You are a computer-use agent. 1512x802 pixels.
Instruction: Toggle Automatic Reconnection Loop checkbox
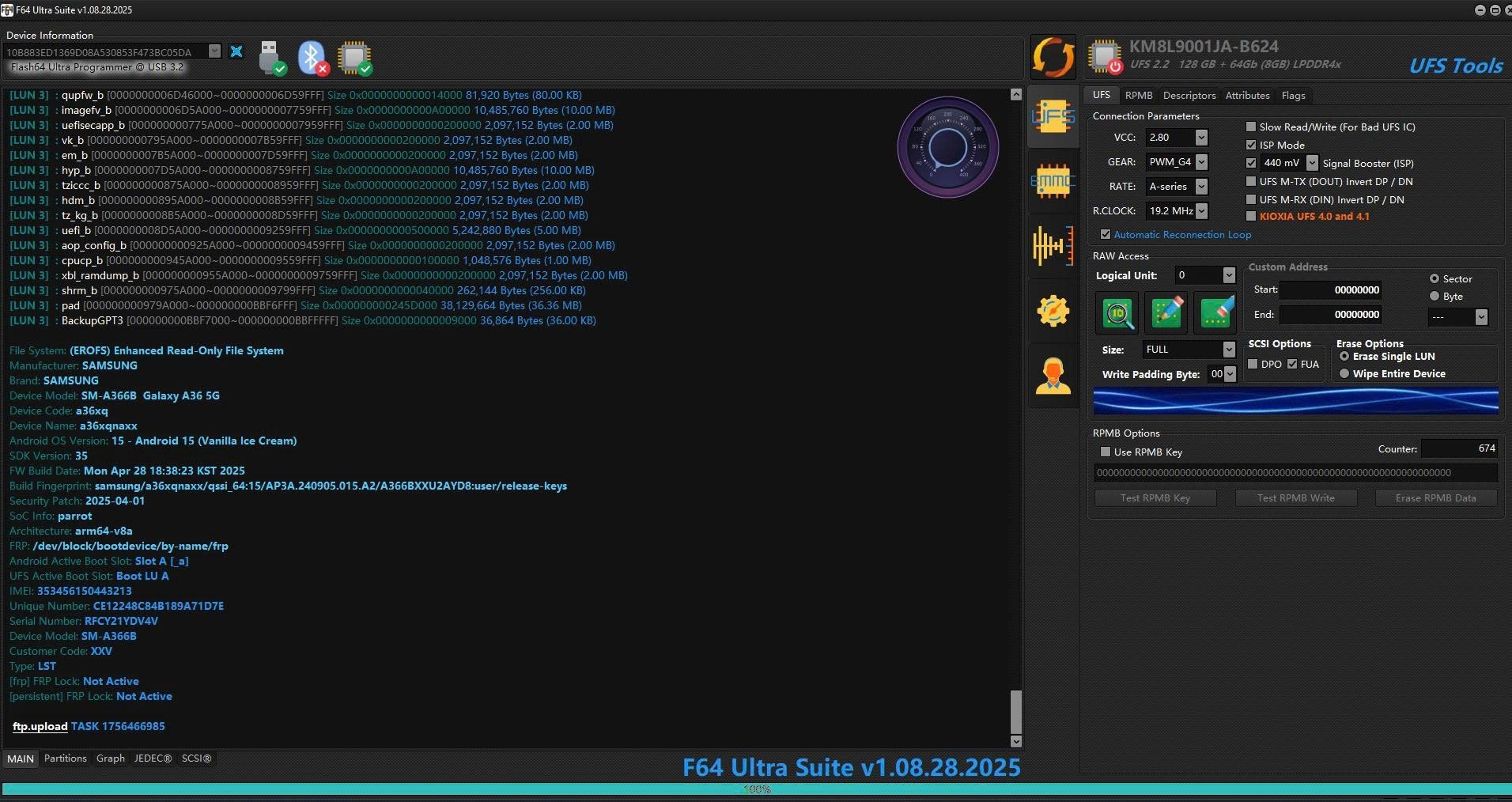[x=1106, y=234]
